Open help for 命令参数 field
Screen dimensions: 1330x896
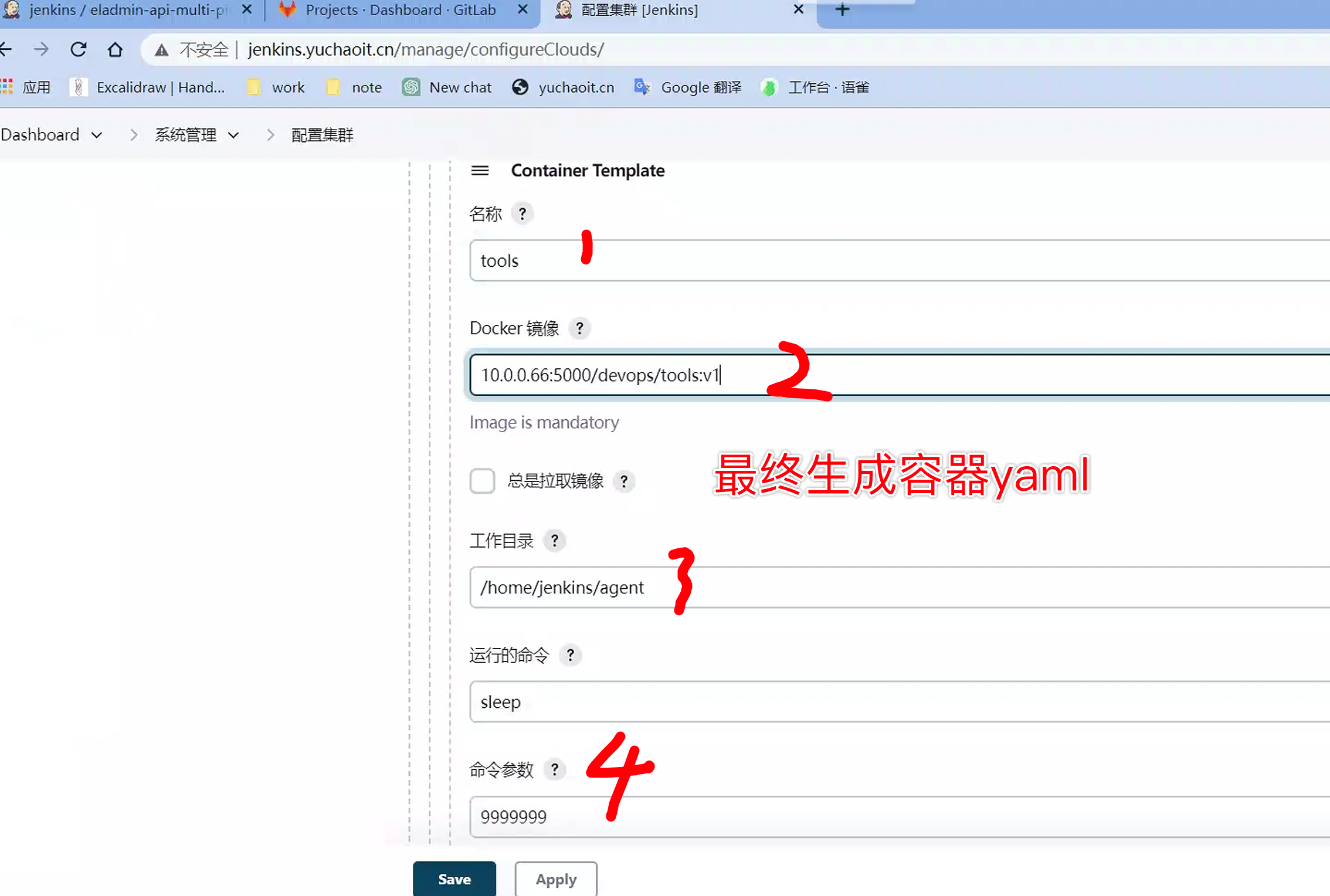tap(554, 769)
